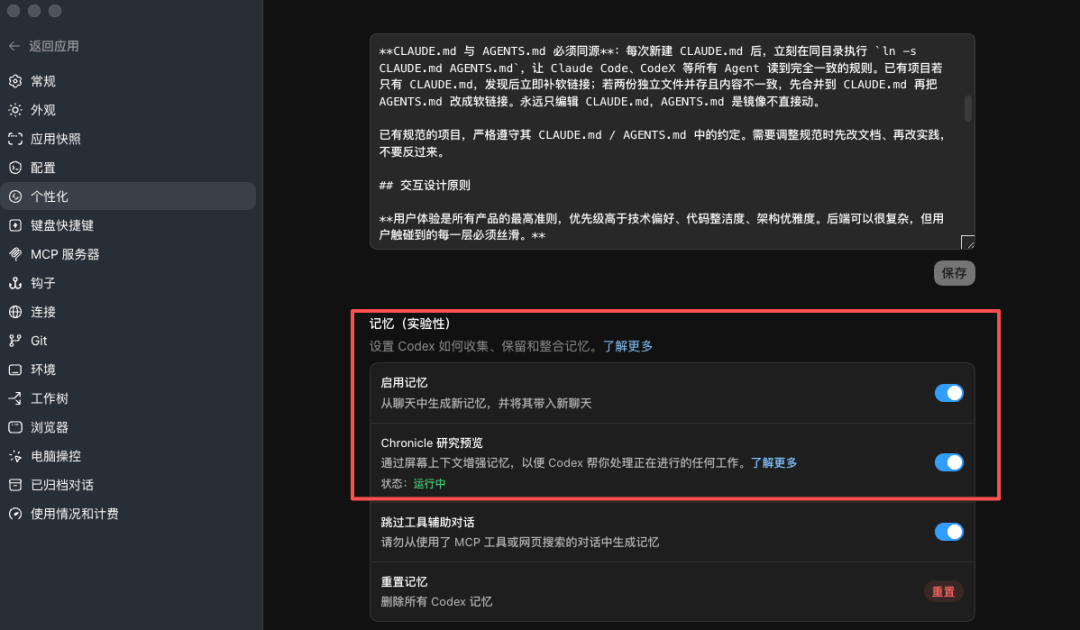Click the 电脑操控 cursor icon
Screen dimensions: 1080x630
[15, 456]
